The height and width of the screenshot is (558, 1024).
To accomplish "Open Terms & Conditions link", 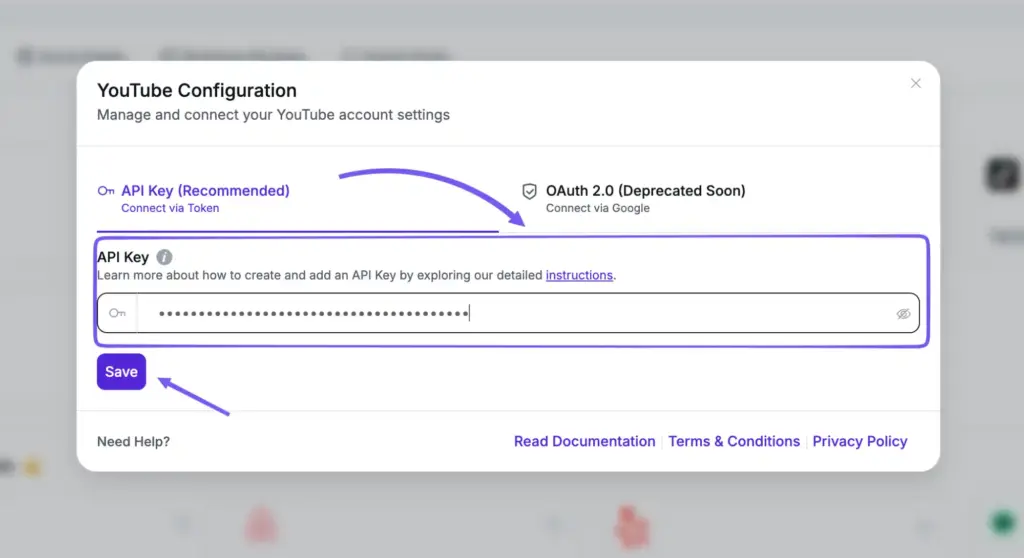I will point(734,441).
